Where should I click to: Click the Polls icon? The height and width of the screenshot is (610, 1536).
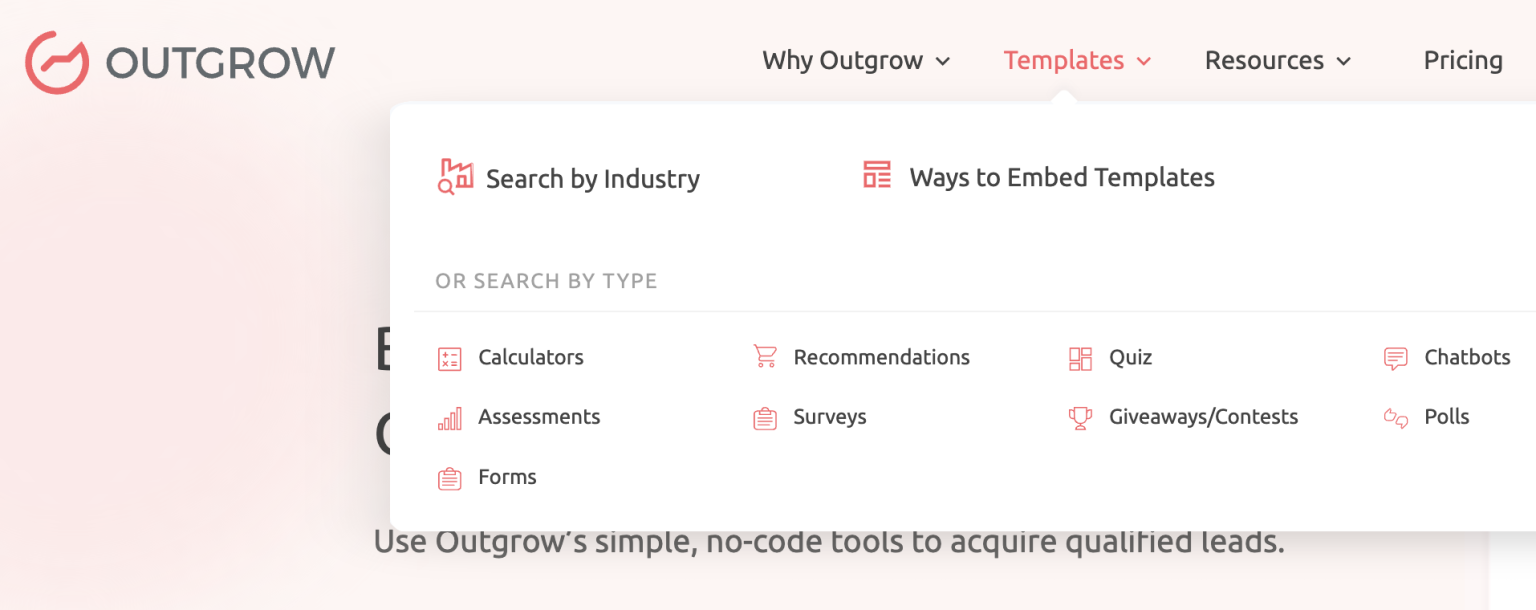[1395, 418]
